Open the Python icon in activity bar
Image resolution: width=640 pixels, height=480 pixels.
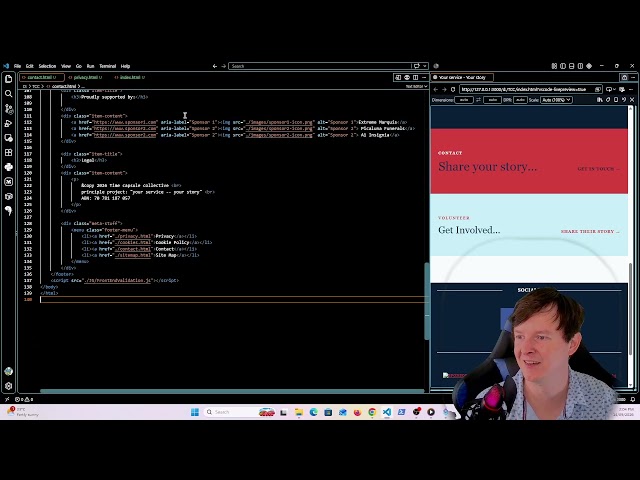pos(9,167)
